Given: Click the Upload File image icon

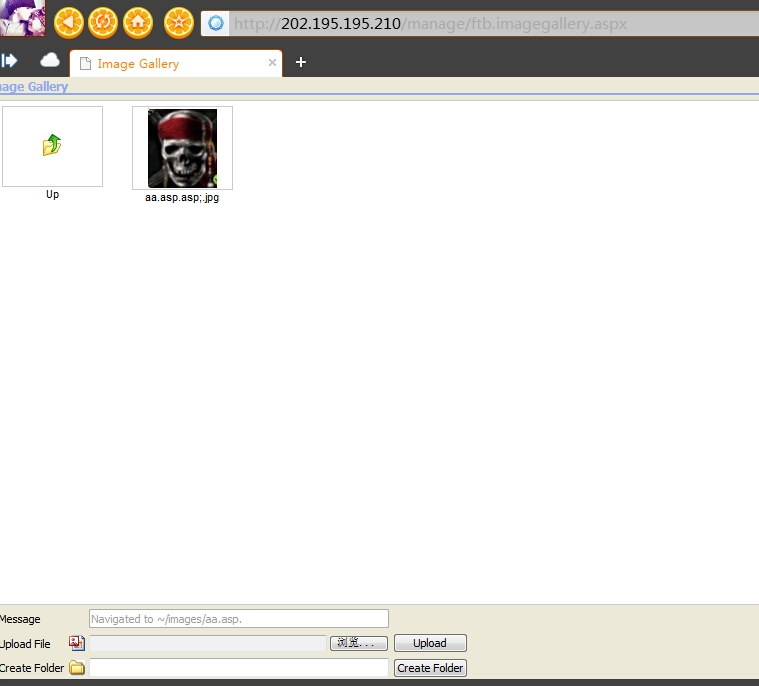Looking at the screenshot, I should point(76,643).
